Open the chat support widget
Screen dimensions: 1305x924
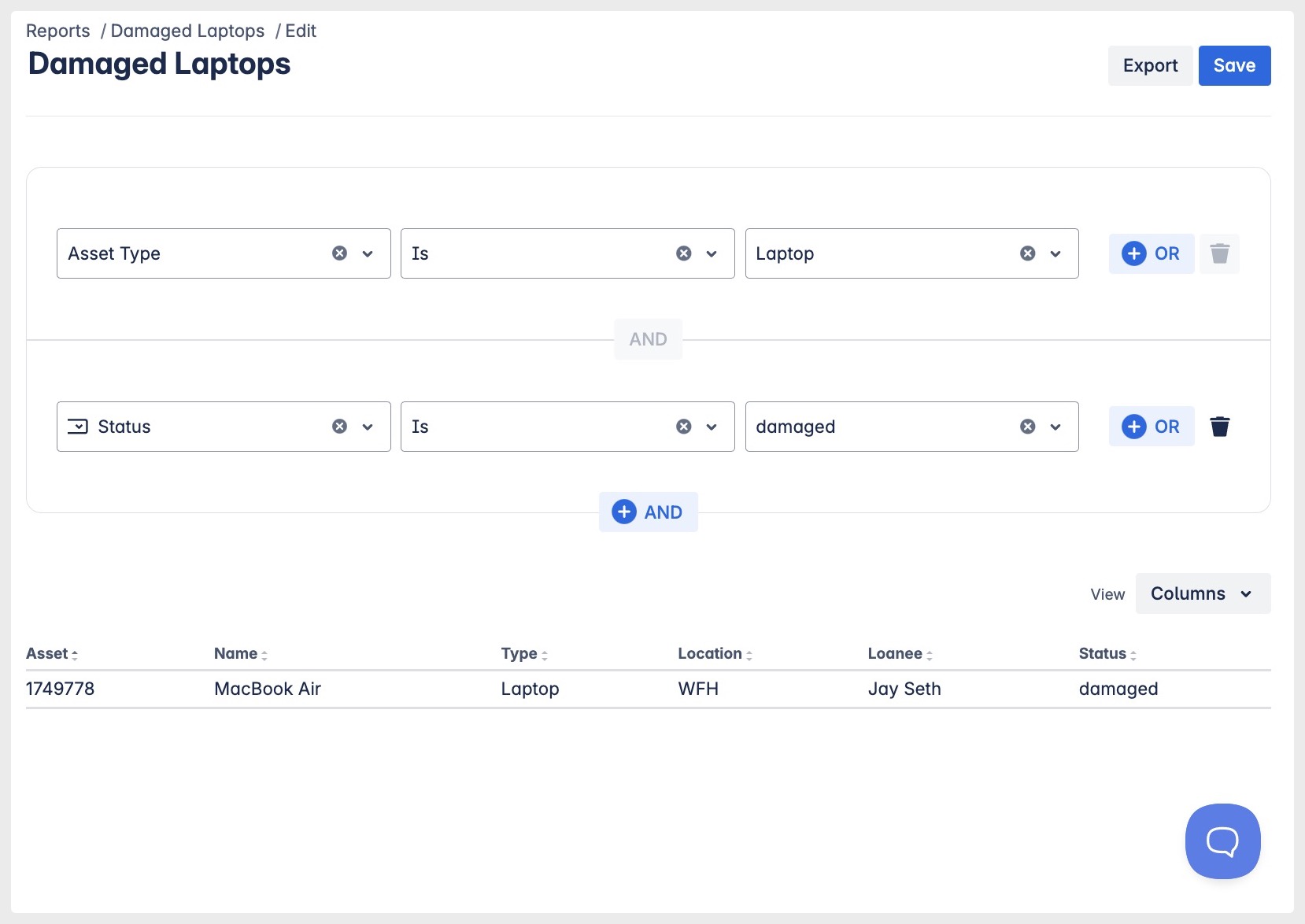click(x=1222, y=841)
